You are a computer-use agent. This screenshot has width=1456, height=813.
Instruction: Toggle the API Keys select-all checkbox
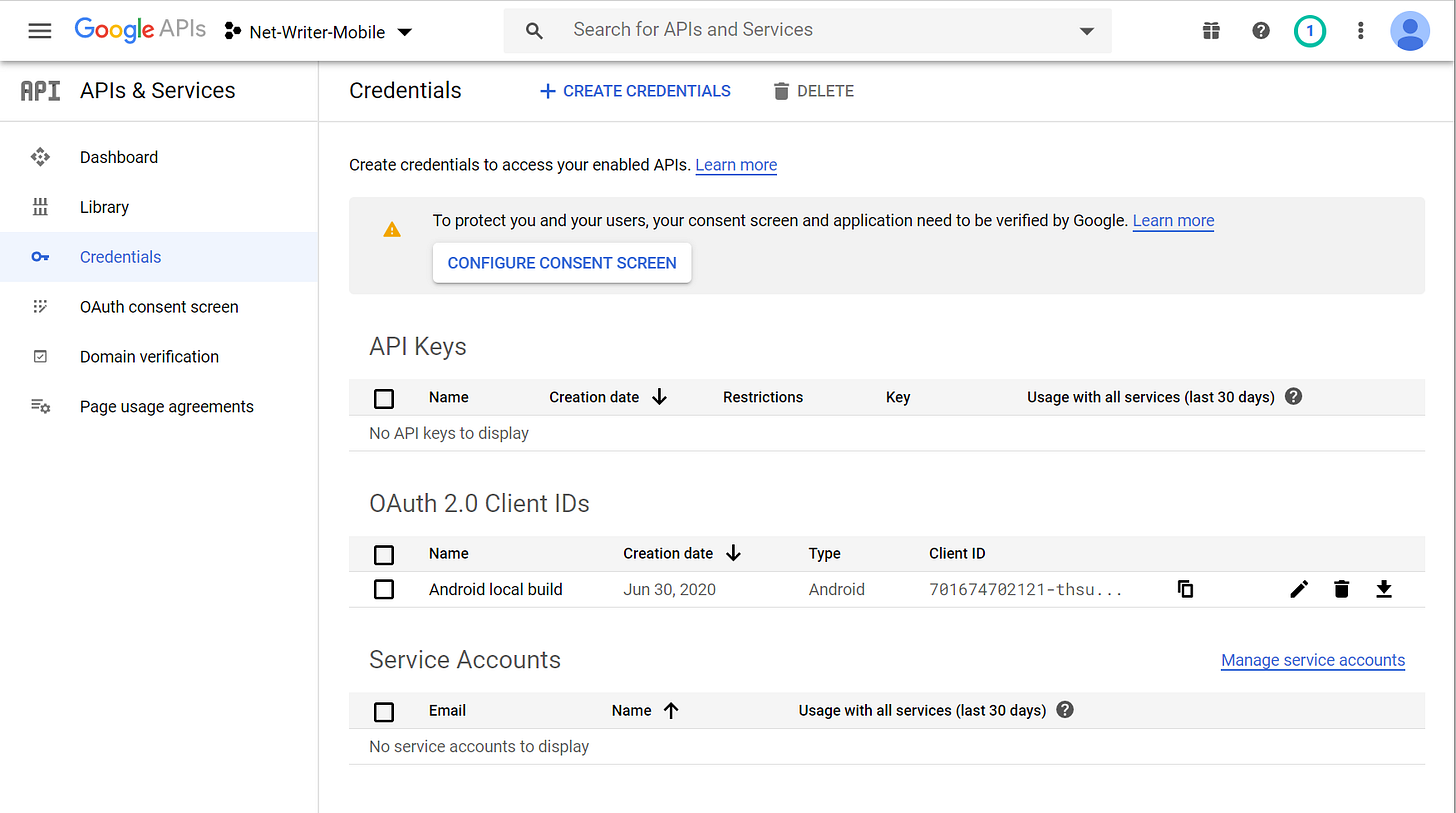pyautogui.click(x=384, y=398)
